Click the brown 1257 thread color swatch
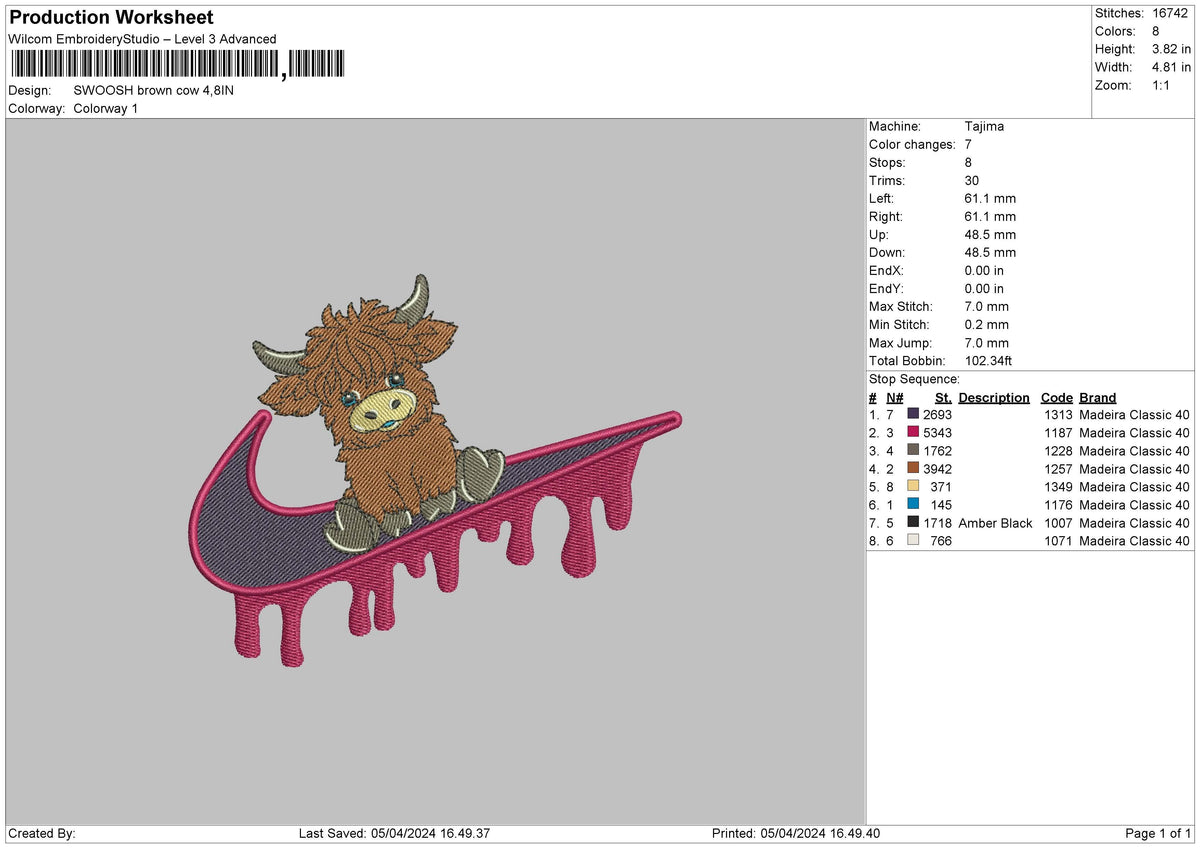The height and width of the screenshot is (848, 1200). (913, 469)
